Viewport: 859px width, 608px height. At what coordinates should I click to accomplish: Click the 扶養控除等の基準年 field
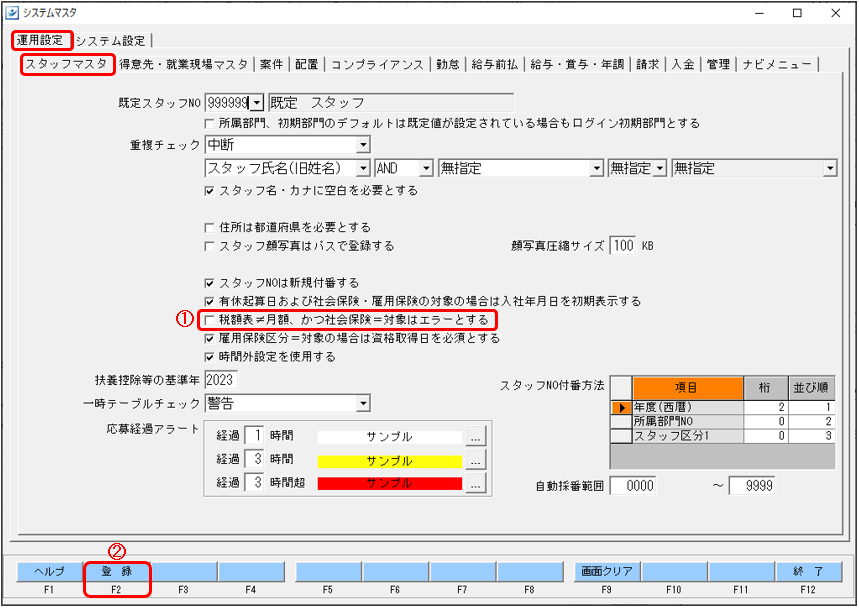[221, 380]
